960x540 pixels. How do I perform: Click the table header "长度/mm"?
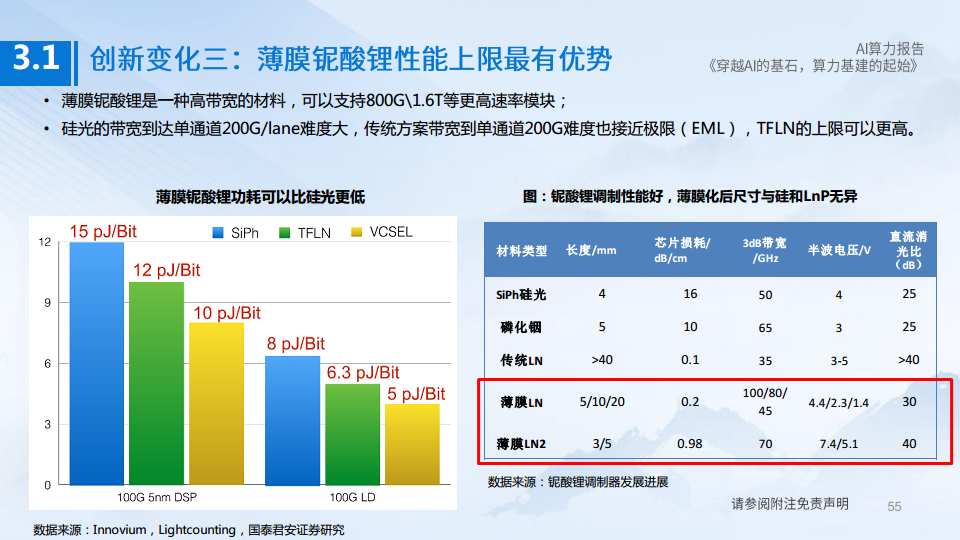[591, 250]
